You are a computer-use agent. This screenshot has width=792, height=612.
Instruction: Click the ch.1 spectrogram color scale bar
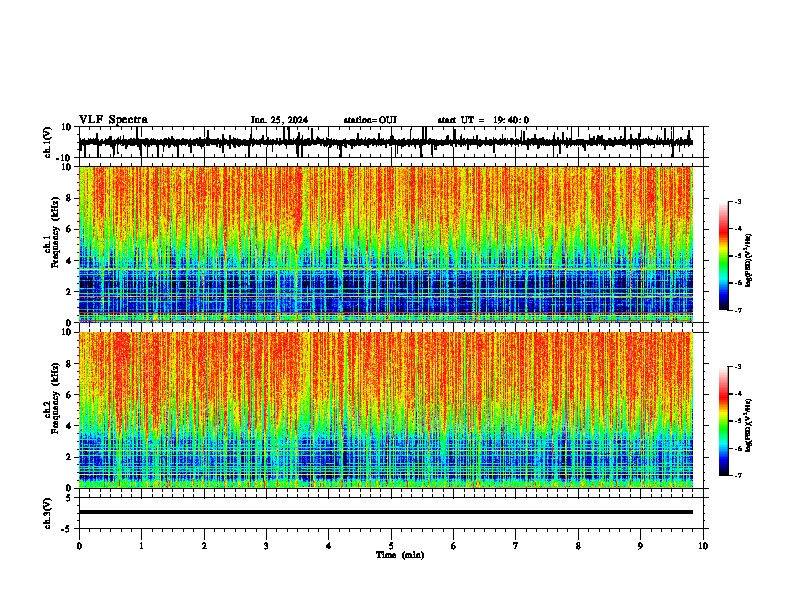(x=724, y=256)
